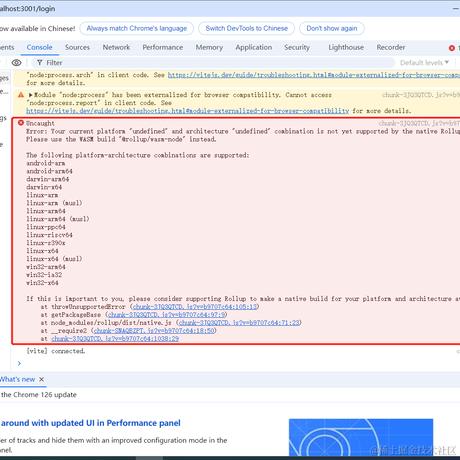Open the Default levels dropdown
Screen dimensions: 460x460
coord(424,63)
